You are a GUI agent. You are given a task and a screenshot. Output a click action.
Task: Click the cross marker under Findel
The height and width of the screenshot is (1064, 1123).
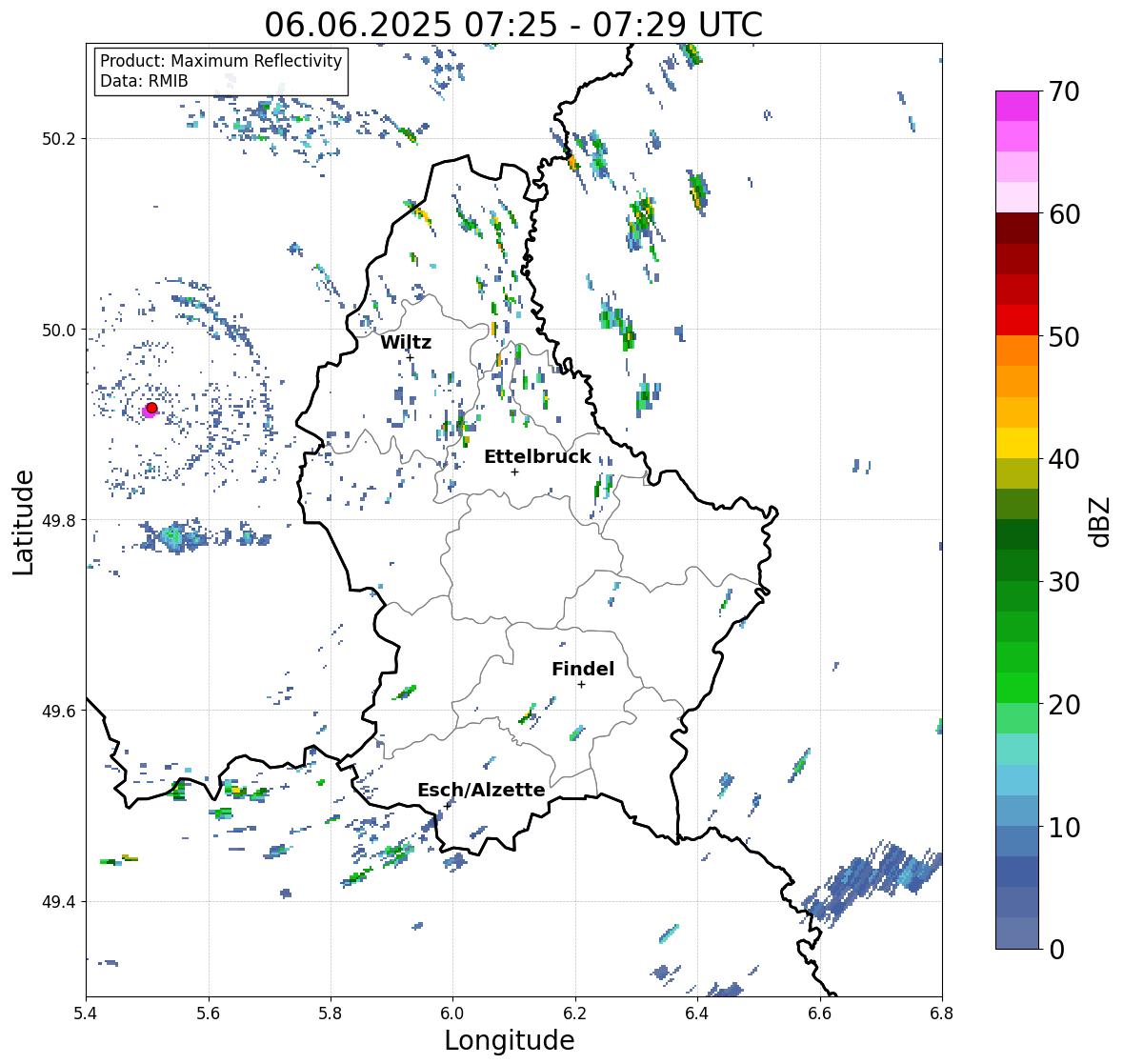(x=582, y=685)
